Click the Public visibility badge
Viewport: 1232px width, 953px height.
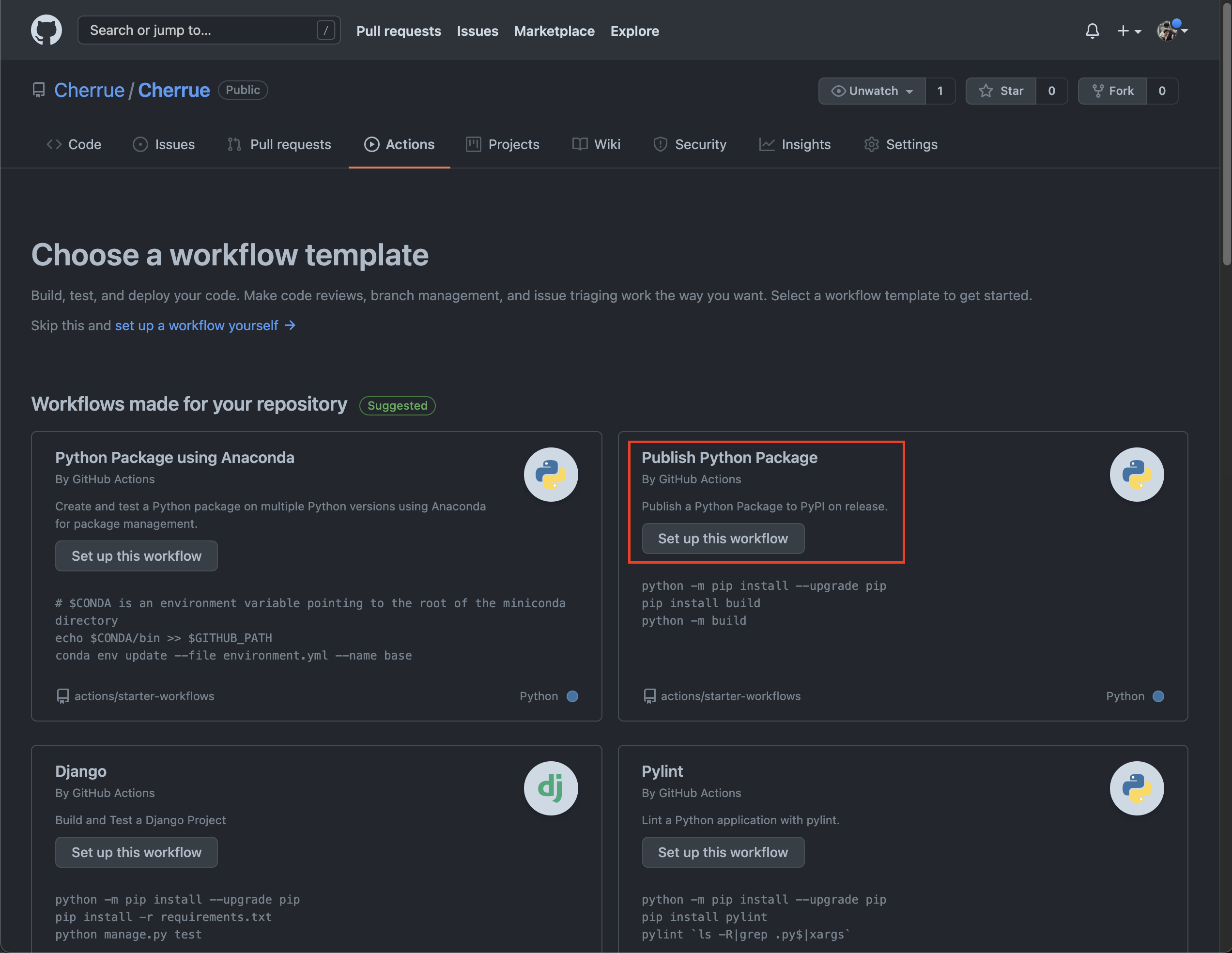tap(243, 90)
